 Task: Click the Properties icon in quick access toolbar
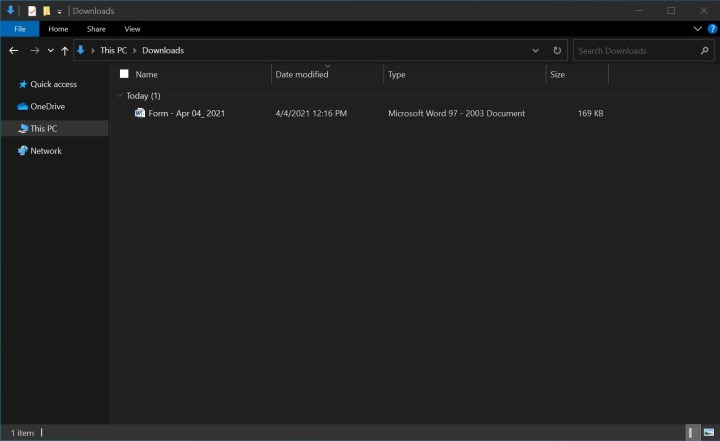pyautogui.click(x=32, y=11)
